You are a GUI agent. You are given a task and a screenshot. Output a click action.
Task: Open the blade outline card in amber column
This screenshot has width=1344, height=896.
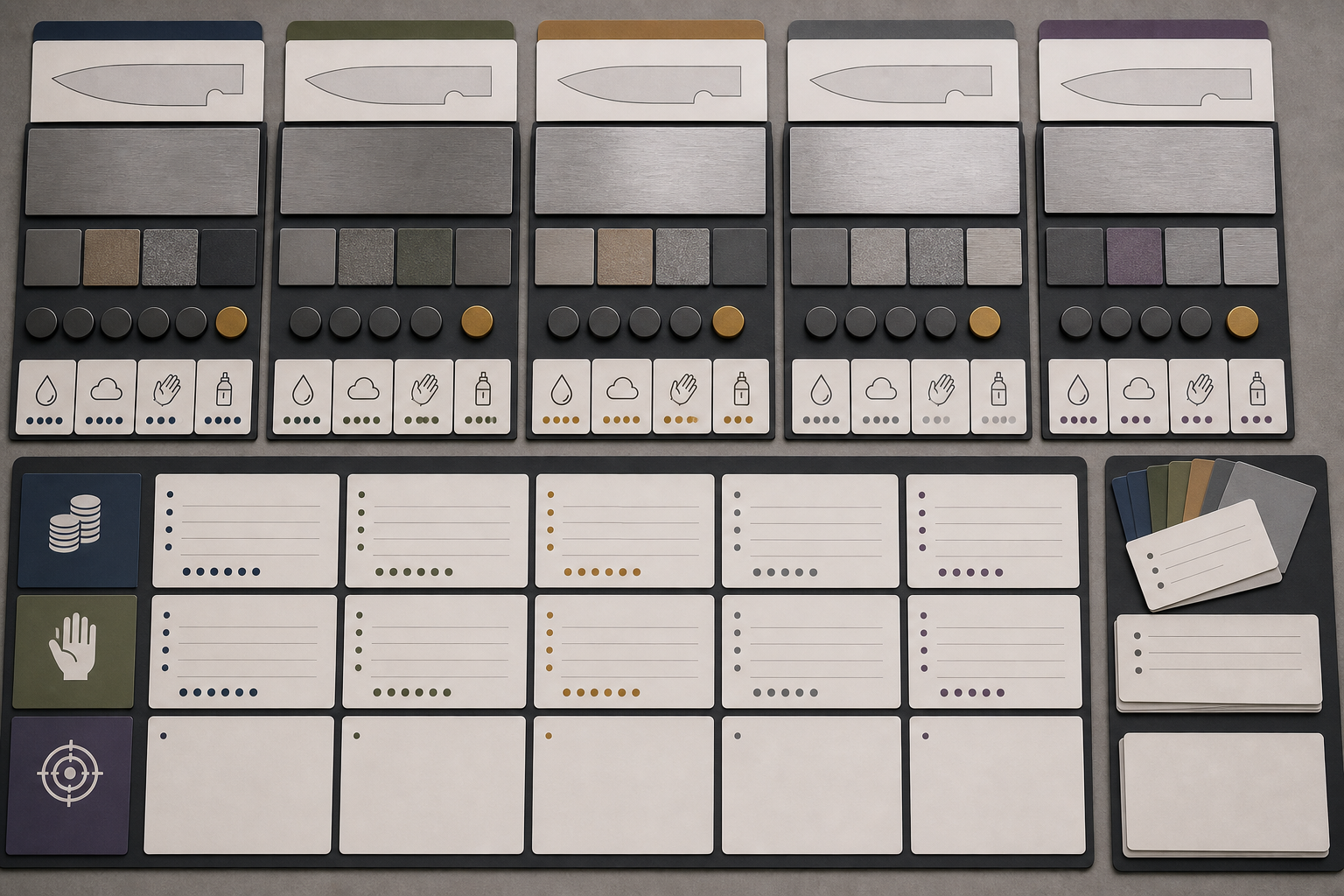[x=651, y=80]
